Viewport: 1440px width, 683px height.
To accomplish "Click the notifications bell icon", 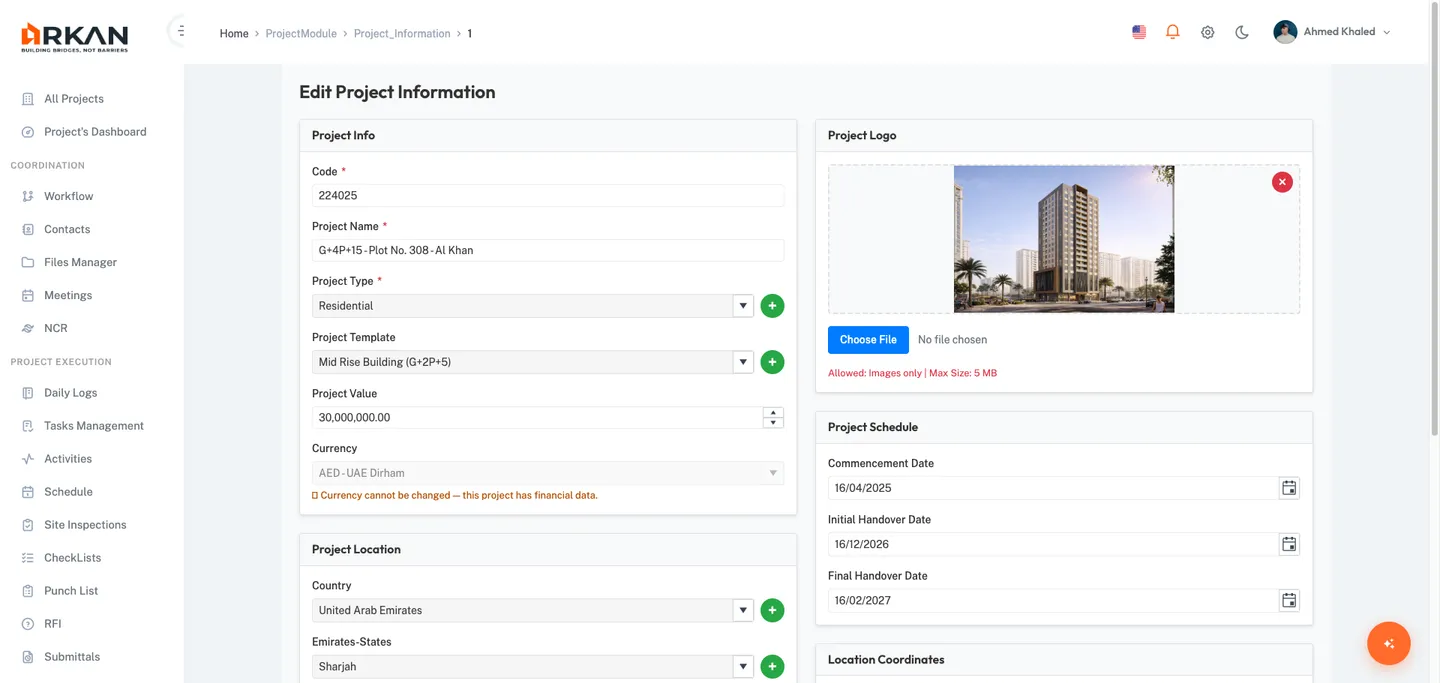I will pos(1173,32).
